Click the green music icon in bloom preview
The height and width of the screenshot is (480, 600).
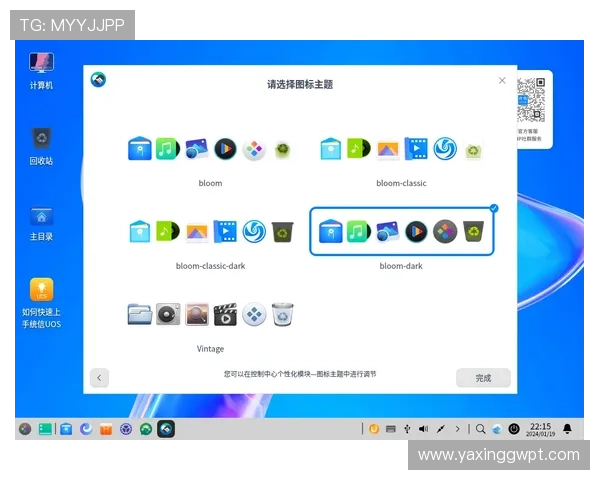(168, 149)
